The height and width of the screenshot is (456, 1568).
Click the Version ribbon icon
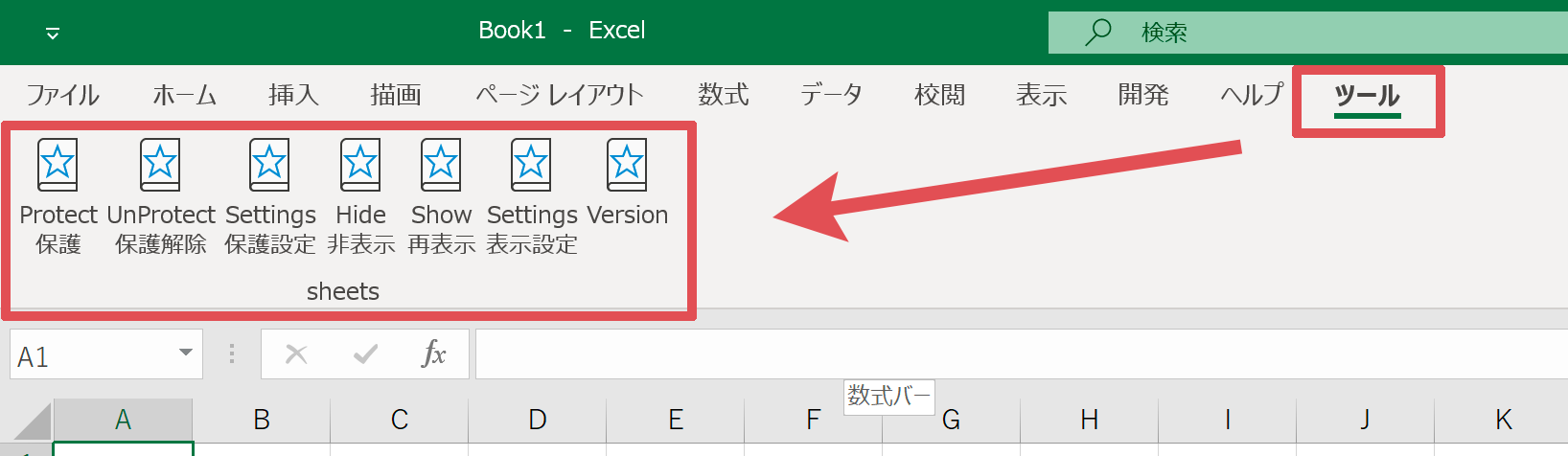point(627,166)
